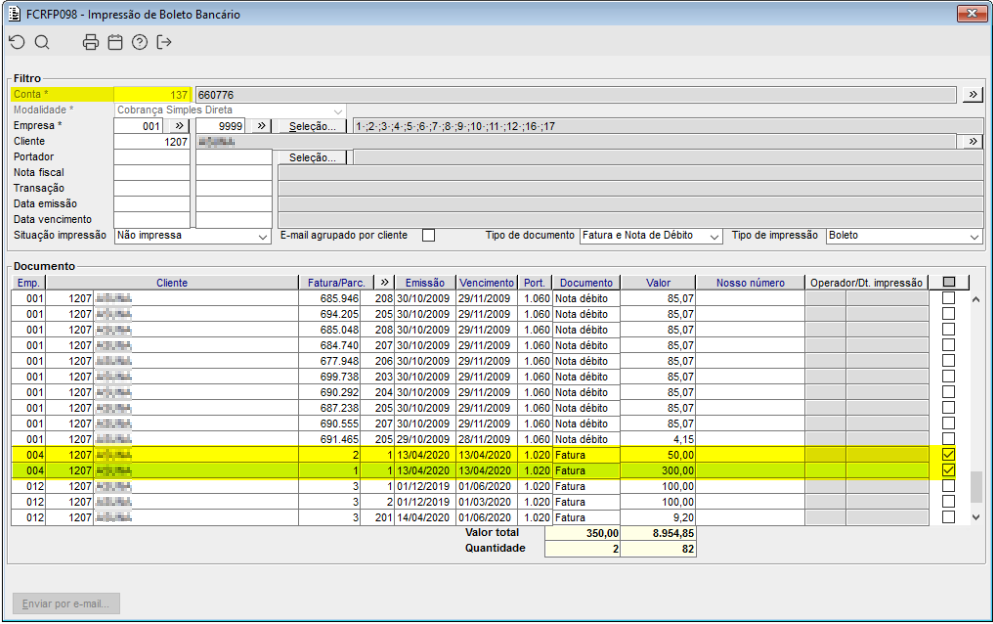Uncheck the Fatura row with value 300,00
The height and width of the screenshot is (624, 993).
(x=948, y=470)
